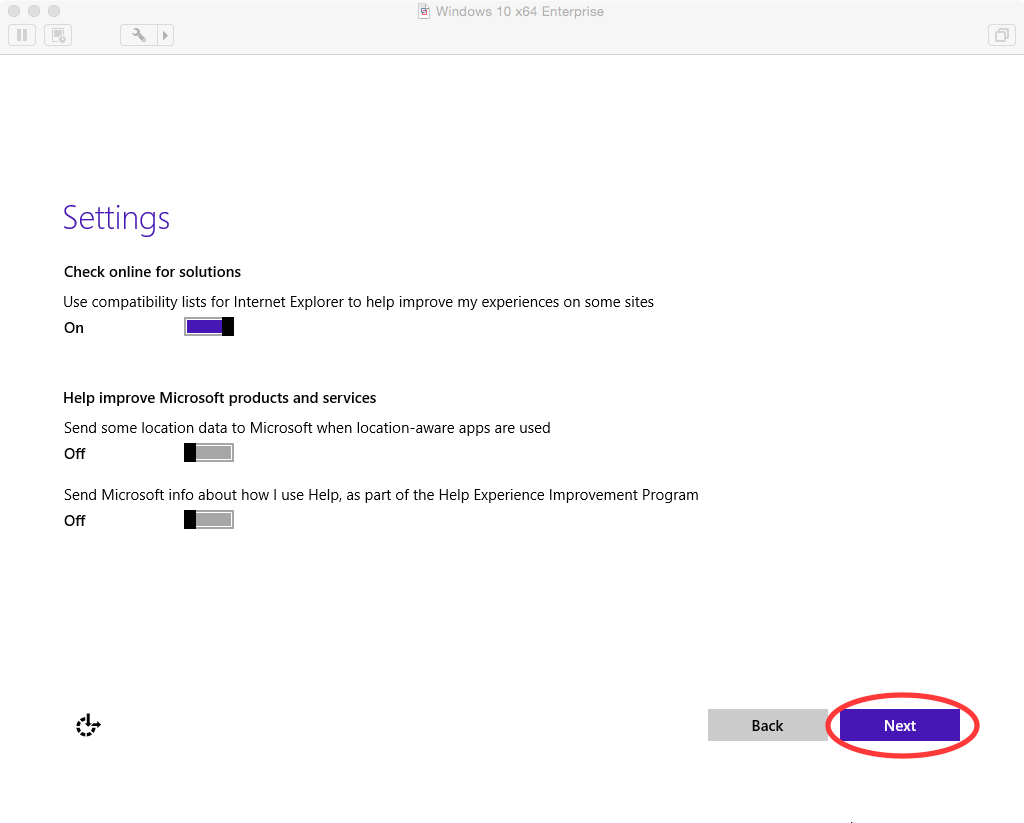Image resolution: width=1024 pixels, height=823 pixels.
Task: Click the Ease of Access icon
Action: tap(88, 725)
